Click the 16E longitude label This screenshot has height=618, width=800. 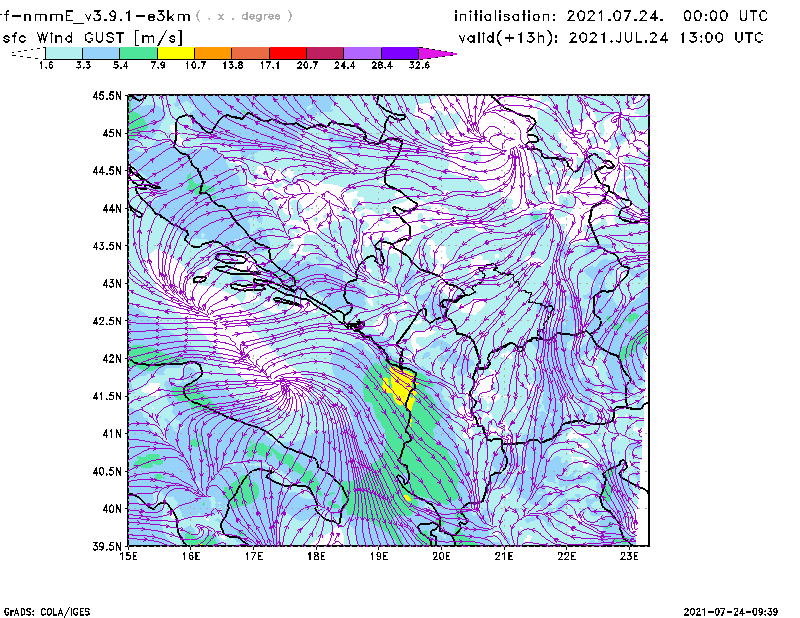click(191, 556)
